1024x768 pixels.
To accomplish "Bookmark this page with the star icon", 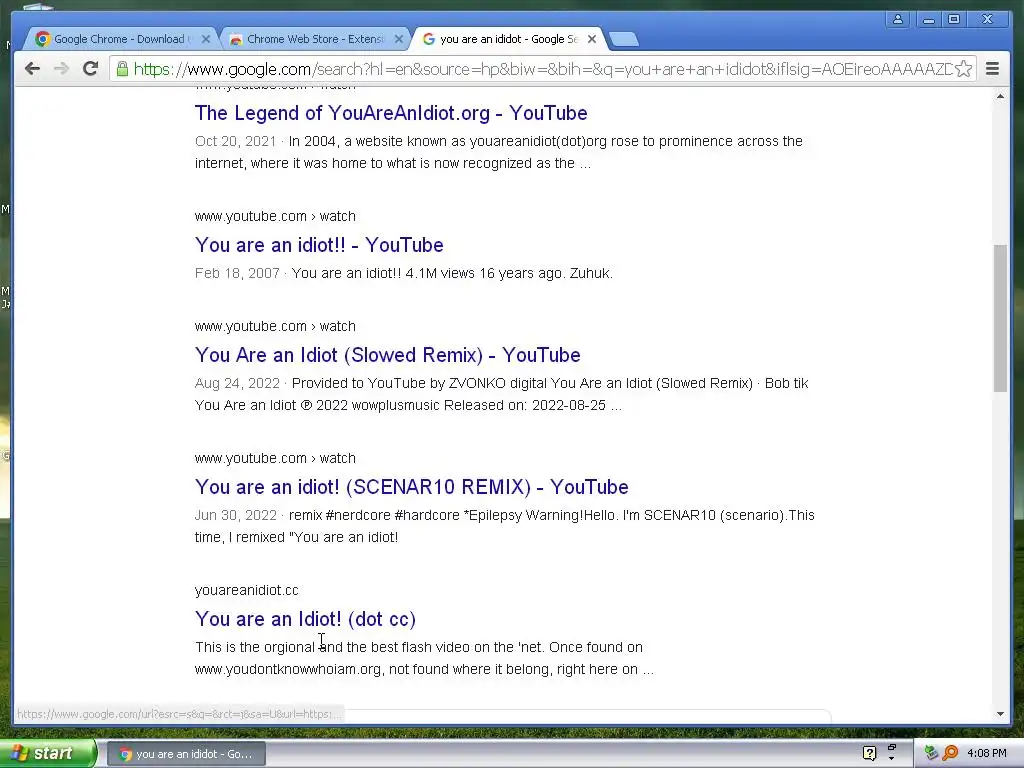I will pos(963,69).
